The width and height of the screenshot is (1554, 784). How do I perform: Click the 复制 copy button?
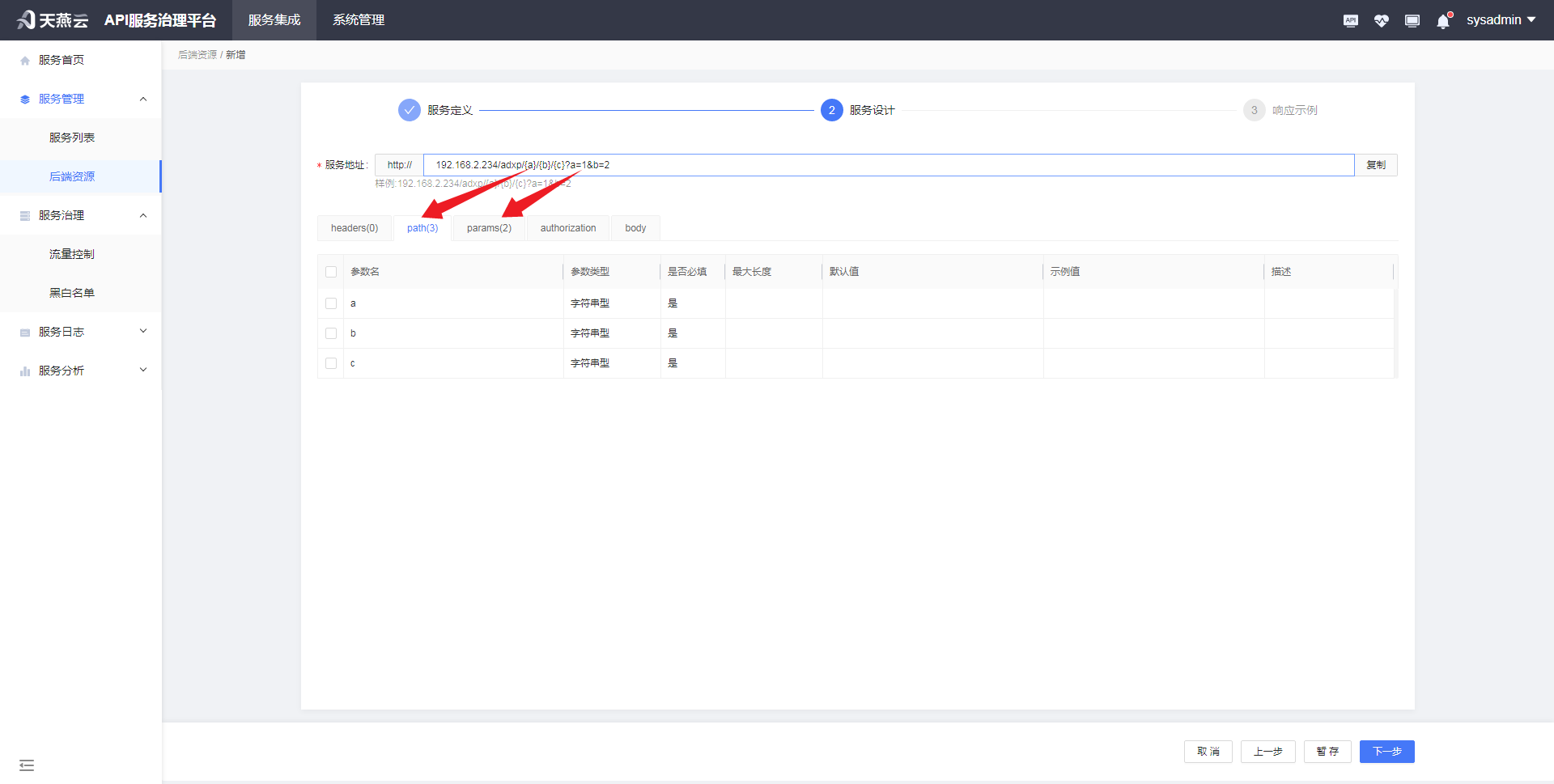1375,164
